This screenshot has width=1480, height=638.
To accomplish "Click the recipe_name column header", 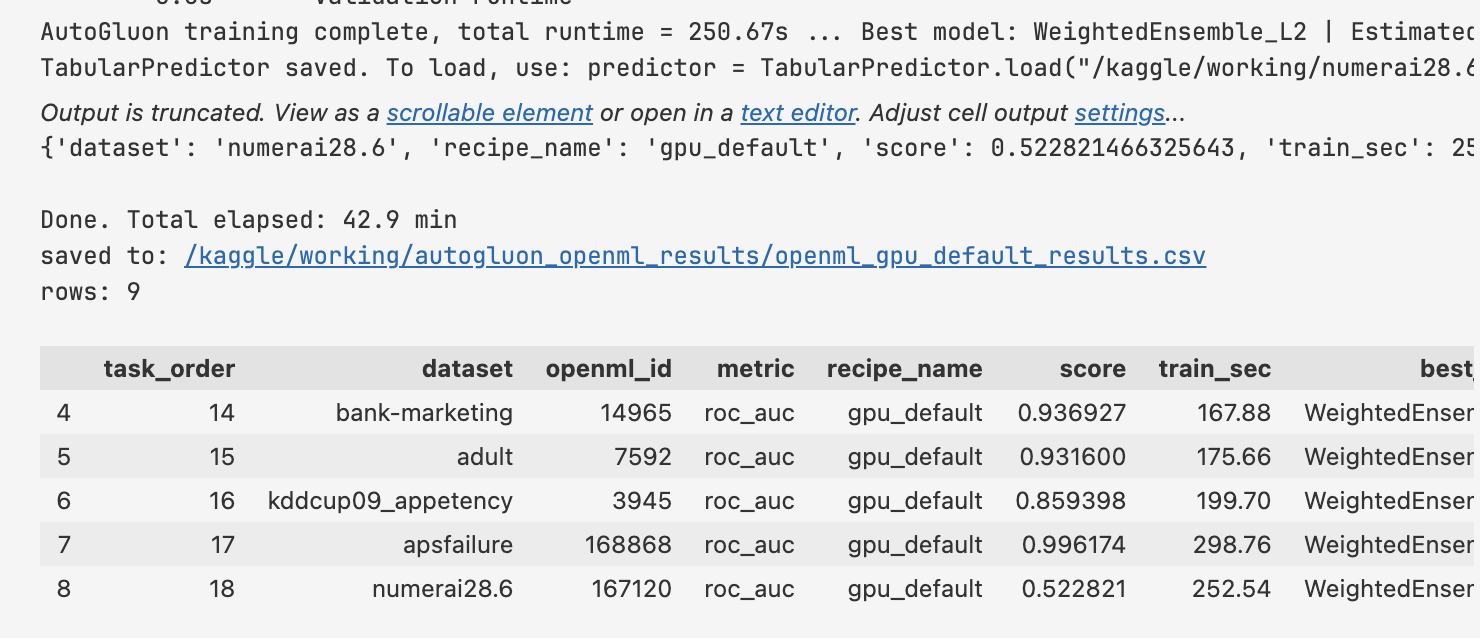I will click(x=904, y=369).
